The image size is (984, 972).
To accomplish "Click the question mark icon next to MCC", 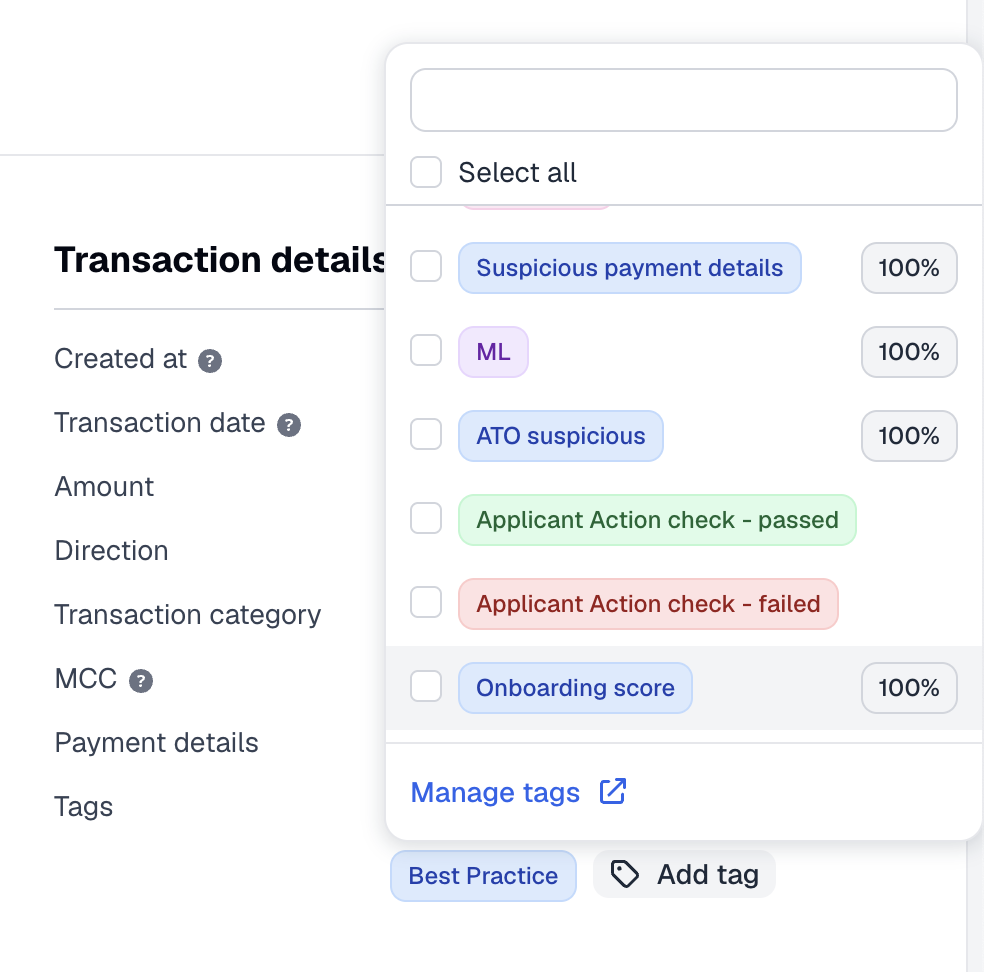I will click(141, 681).
